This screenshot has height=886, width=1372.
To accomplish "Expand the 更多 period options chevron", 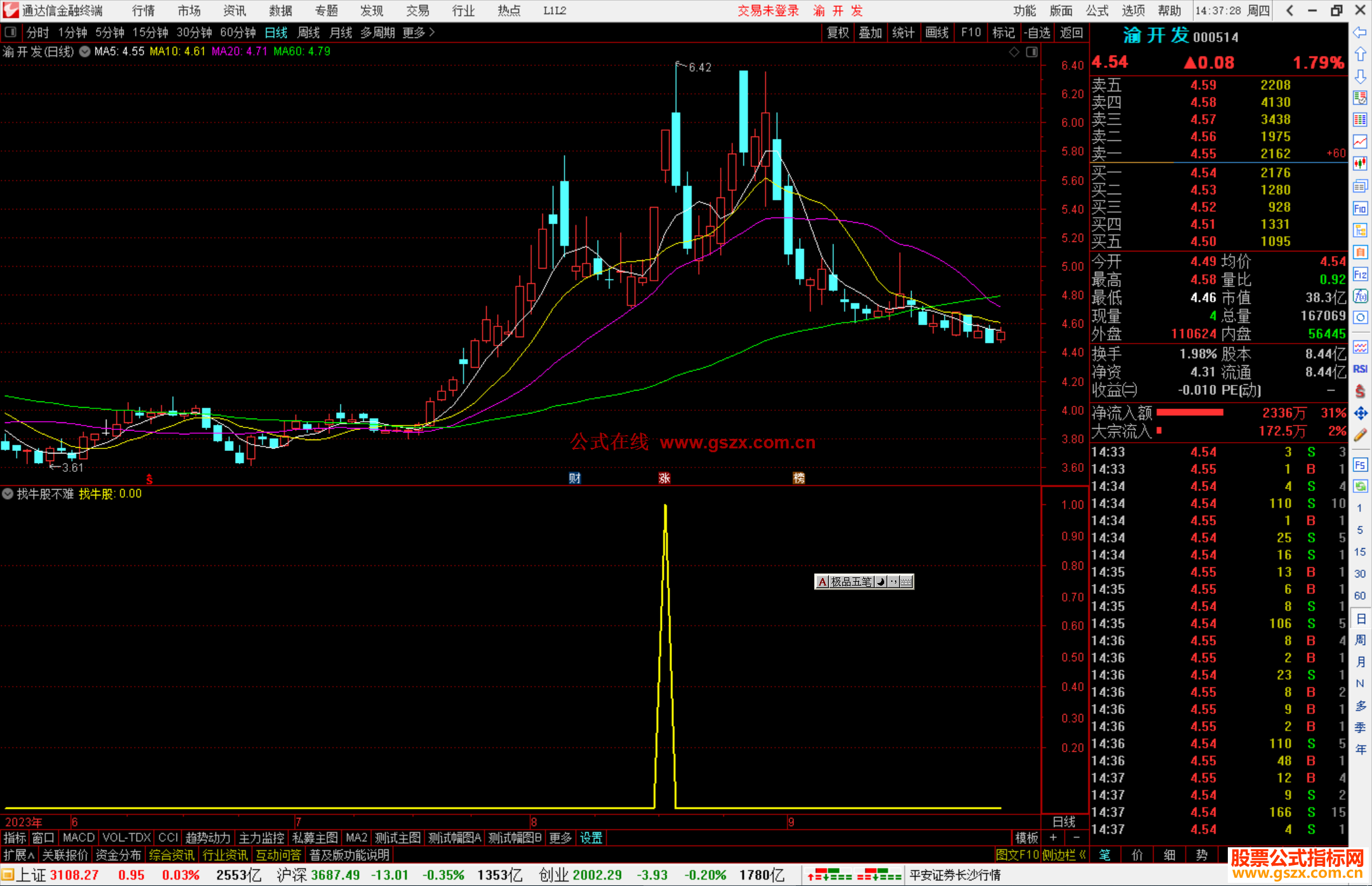I will (x=432, y=32).
